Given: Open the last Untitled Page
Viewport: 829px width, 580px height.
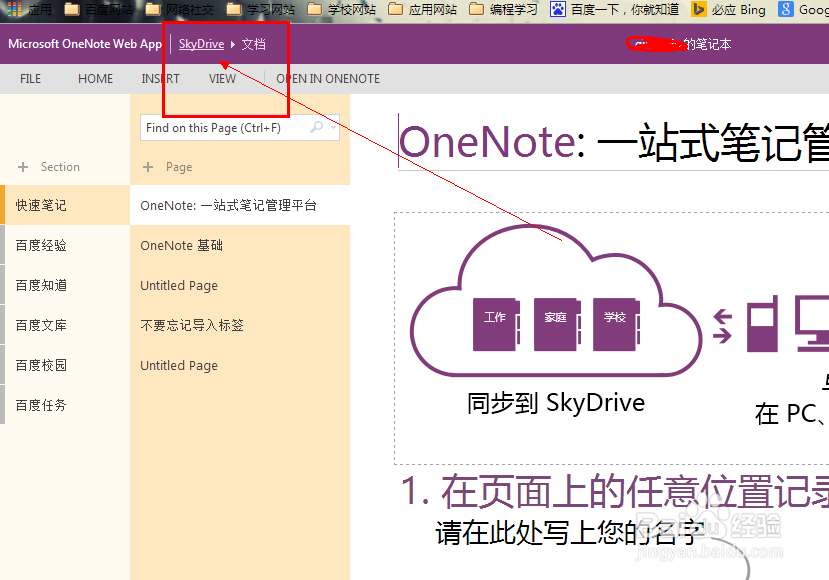Looking at the screenshot, I should 240,365.
